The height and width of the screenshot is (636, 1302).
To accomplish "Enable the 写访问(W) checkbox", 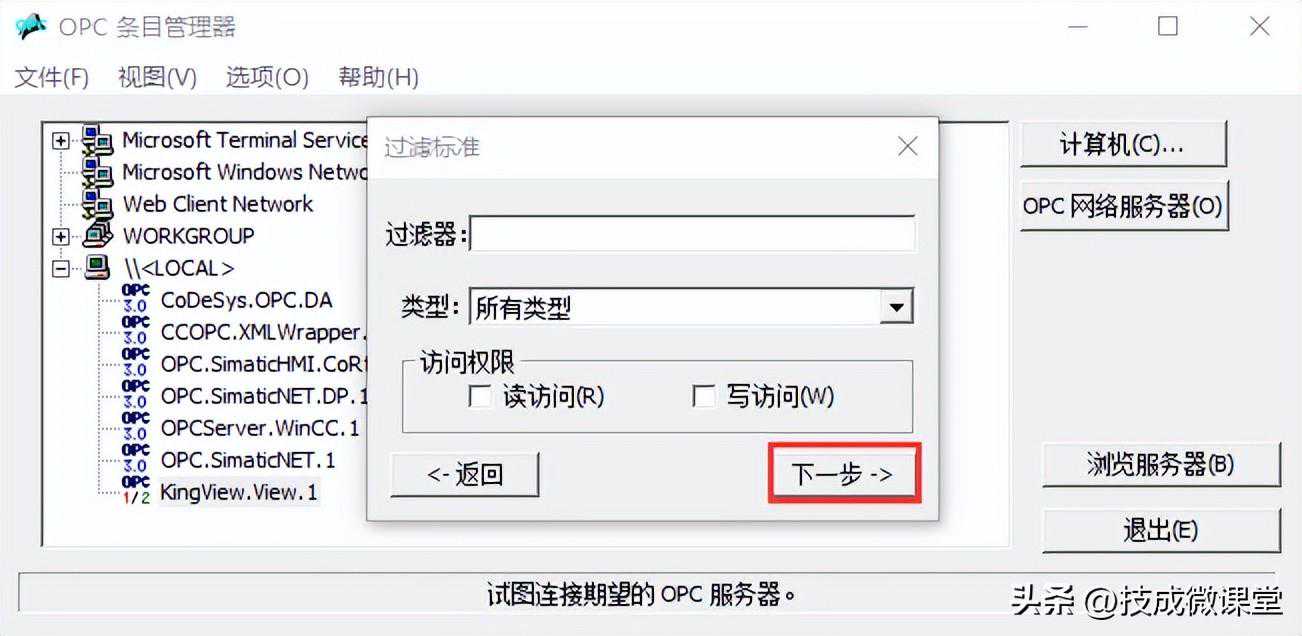I will (703, 397).
